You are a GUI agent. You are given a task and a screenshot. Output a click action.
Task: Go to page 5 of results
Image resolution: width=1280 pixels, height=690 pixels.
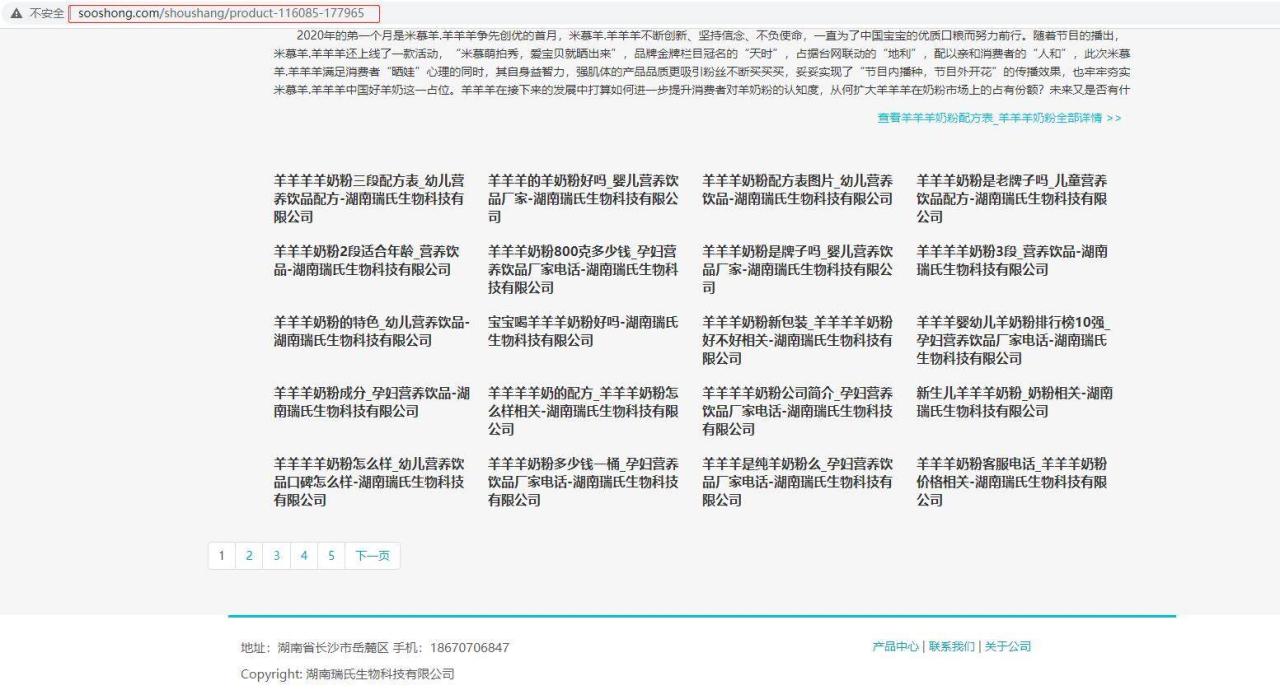click(x=331, y=555)
